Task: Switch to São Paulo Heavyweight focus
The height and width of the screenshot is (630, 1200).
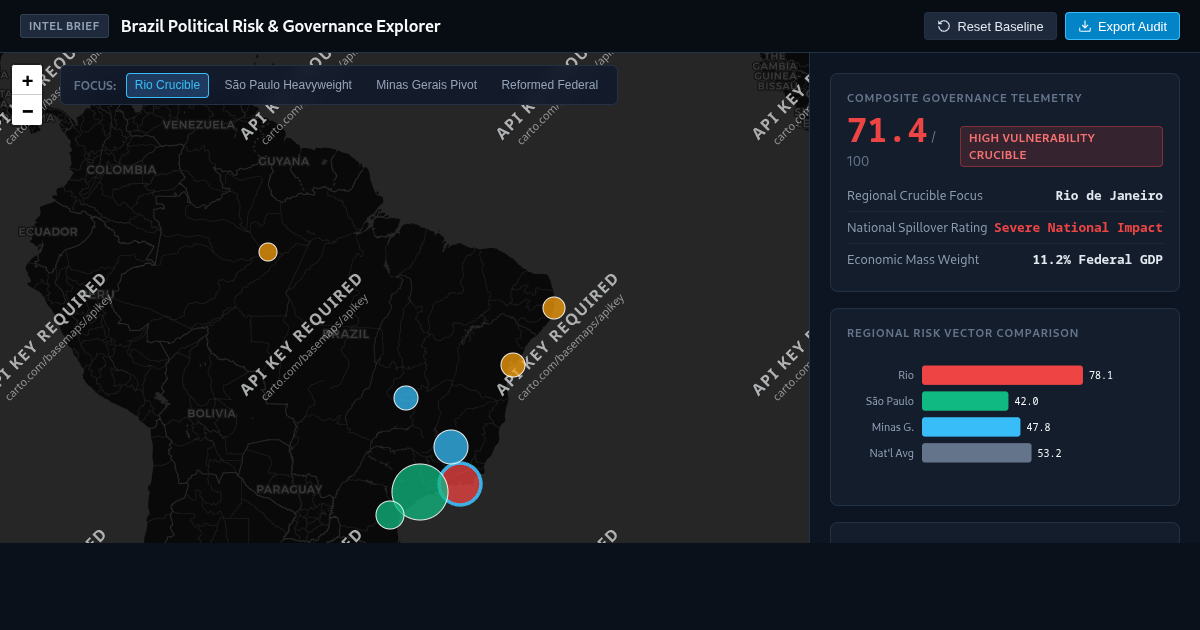Action: 288,85
